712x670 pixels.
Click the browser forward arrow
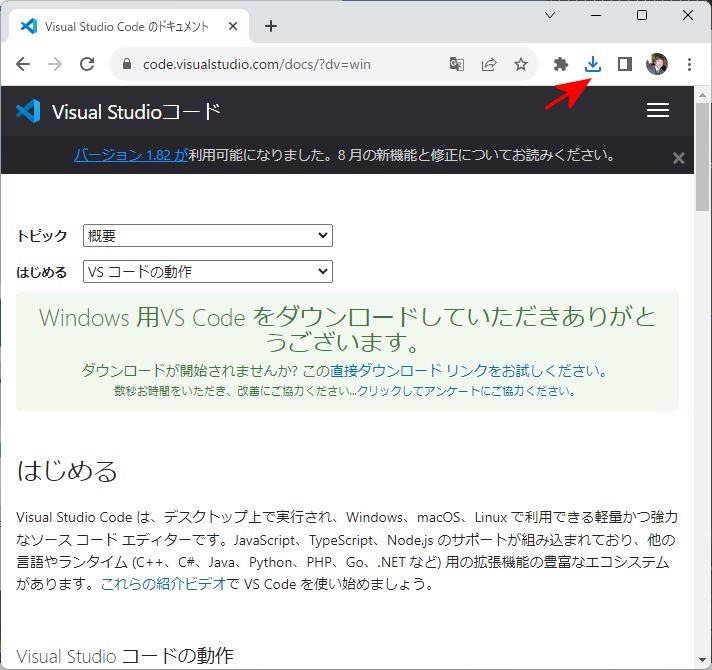point(54,64)
